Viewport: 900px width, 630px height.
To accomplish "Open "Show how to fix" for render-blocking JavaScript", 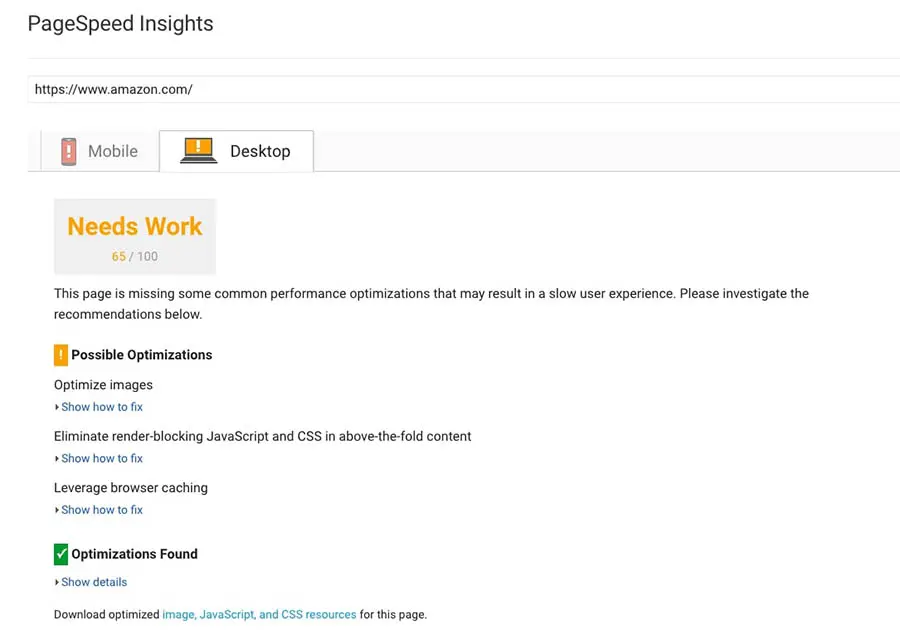I will click(x=102, y=459).
